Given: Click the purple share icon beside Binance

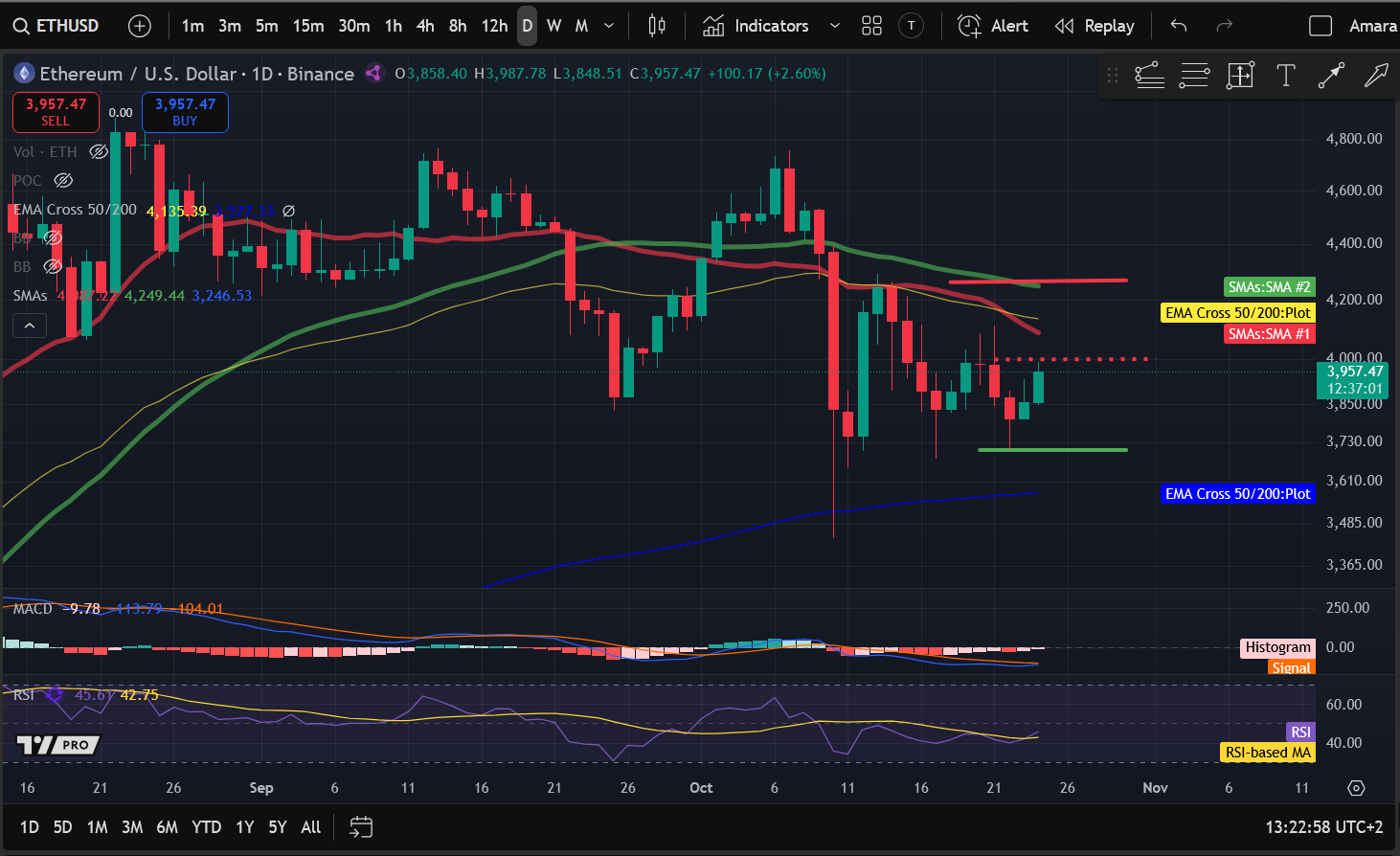Looking at the screenshot, I should pyautogui.click(x=373, y=73).
